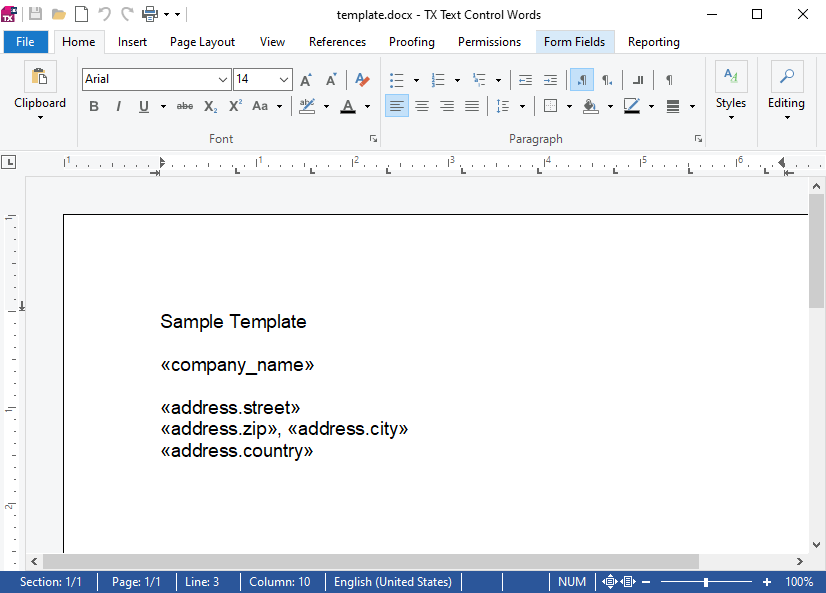Viewport: 826px width, 593px height.
Task: Open the File menu
Action: point(25,42)
